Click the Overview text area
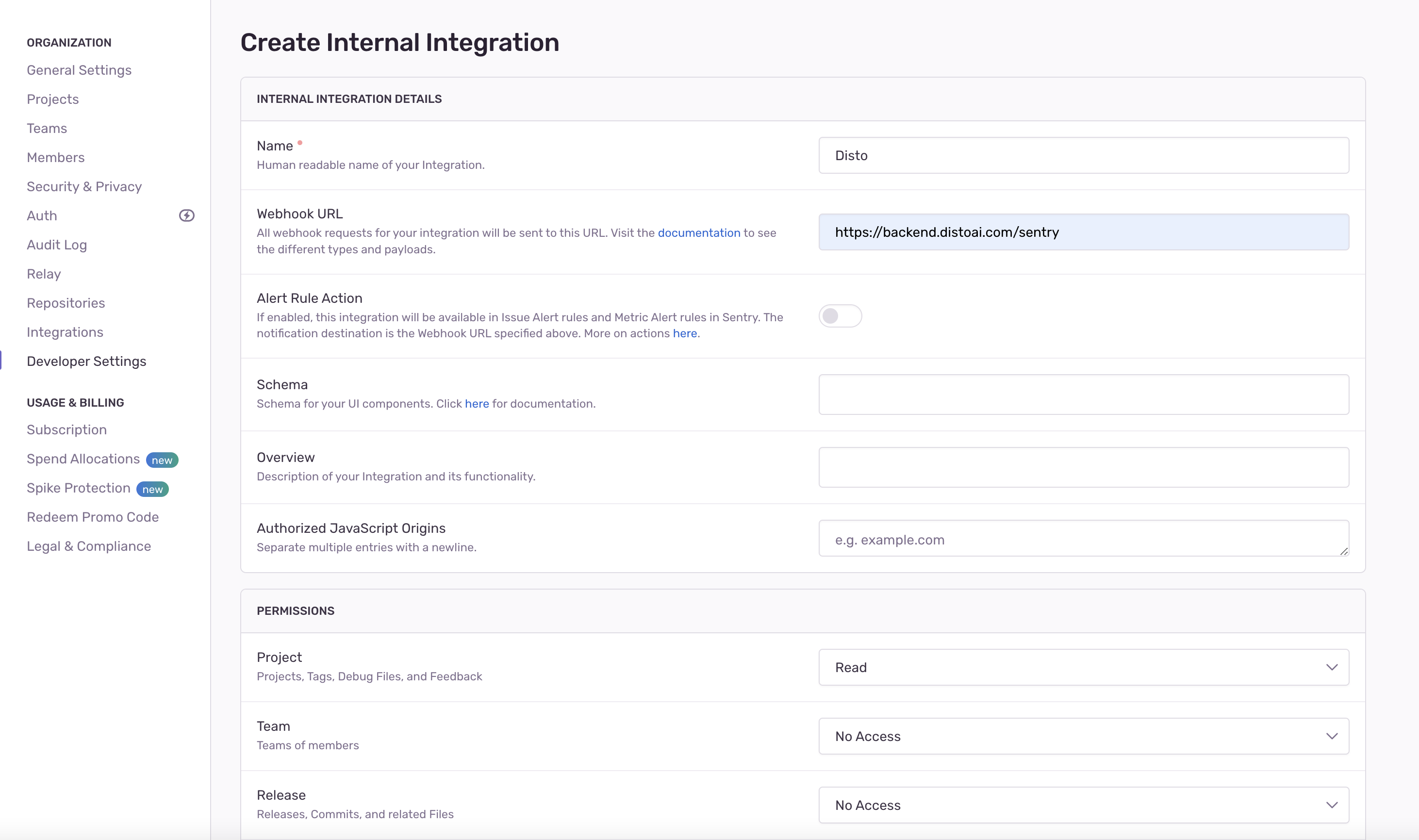Screen dimensions: 1419x840 click(x=1083, y=467)
